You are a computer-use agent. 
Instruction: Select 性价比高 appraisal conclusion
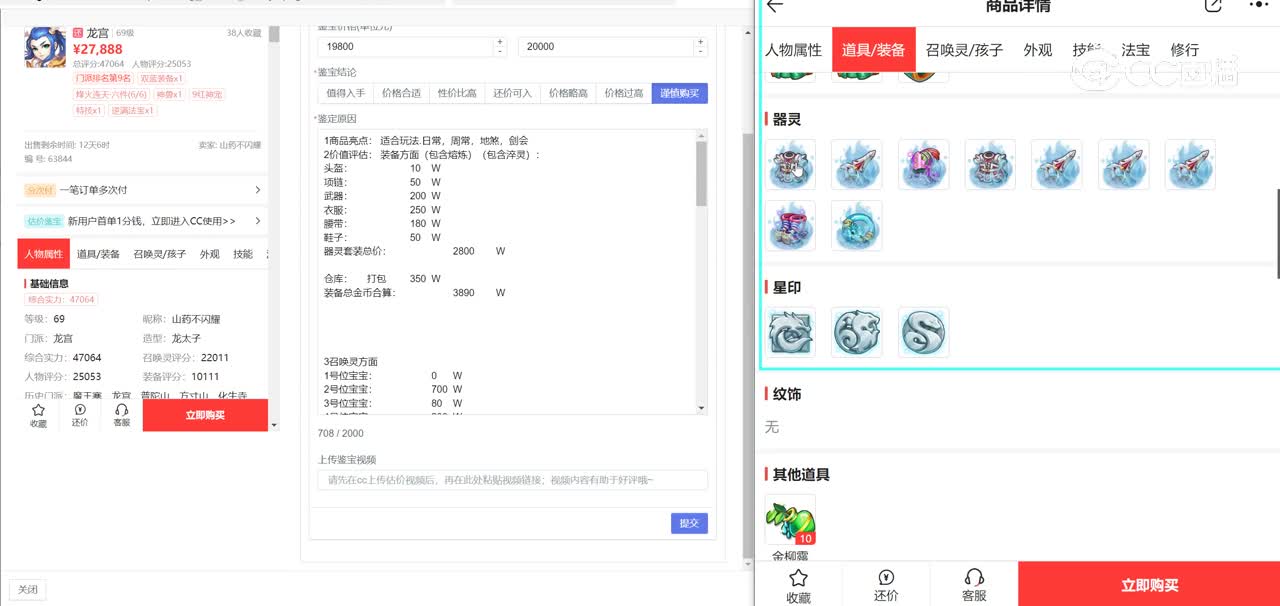click(x=457, y=93)
